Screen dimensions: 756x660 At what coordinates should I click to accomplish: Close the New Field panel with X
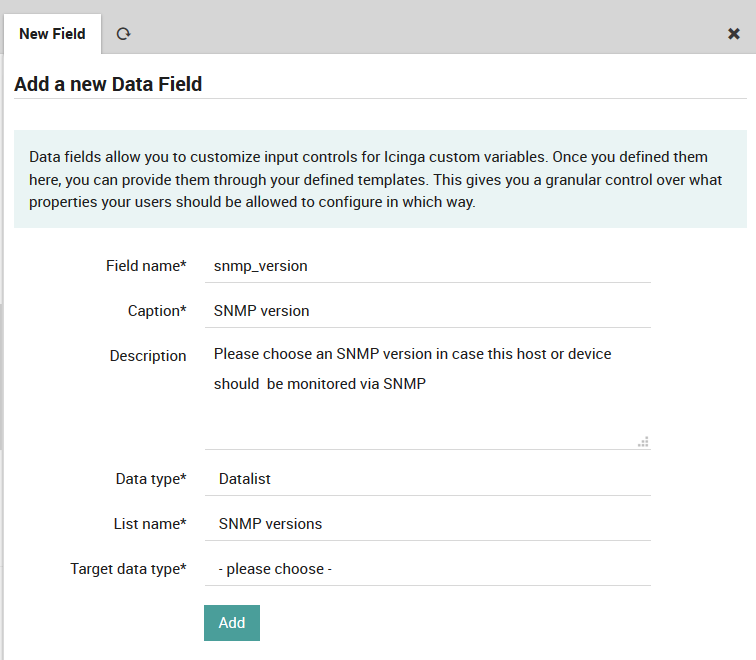[x=733, y=34]
